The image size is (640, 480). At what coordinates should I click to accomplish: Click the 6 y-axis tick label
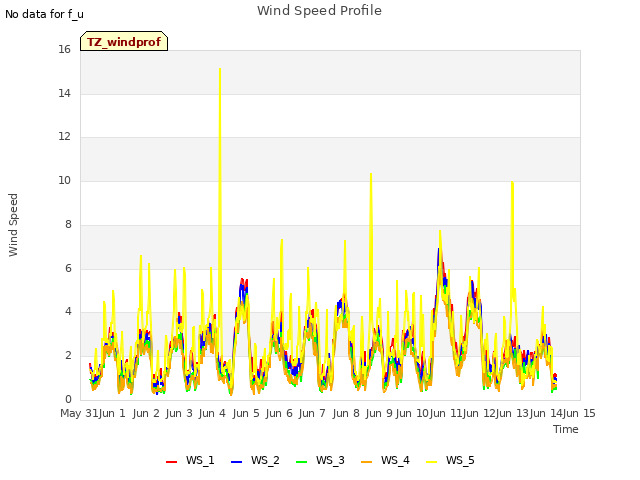pyautogui.click(x=68, y=268)
